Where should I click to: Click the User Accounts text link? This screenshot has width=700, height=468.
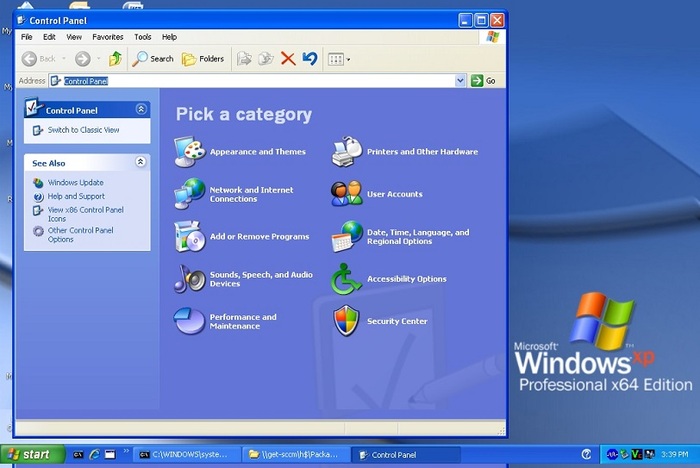(x=395, y=194)
